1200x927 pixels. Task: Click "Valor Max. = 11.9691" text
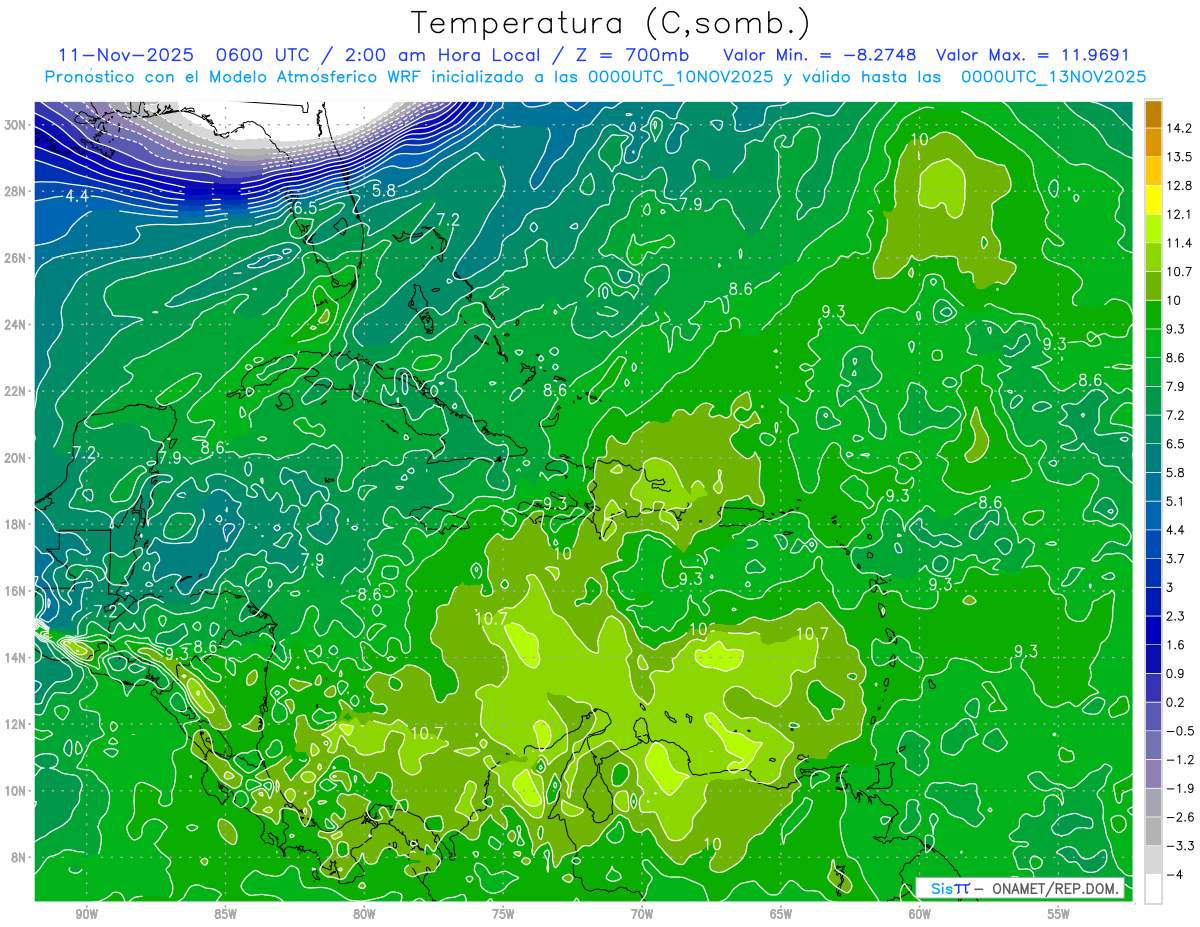(x=1032, y=55)
